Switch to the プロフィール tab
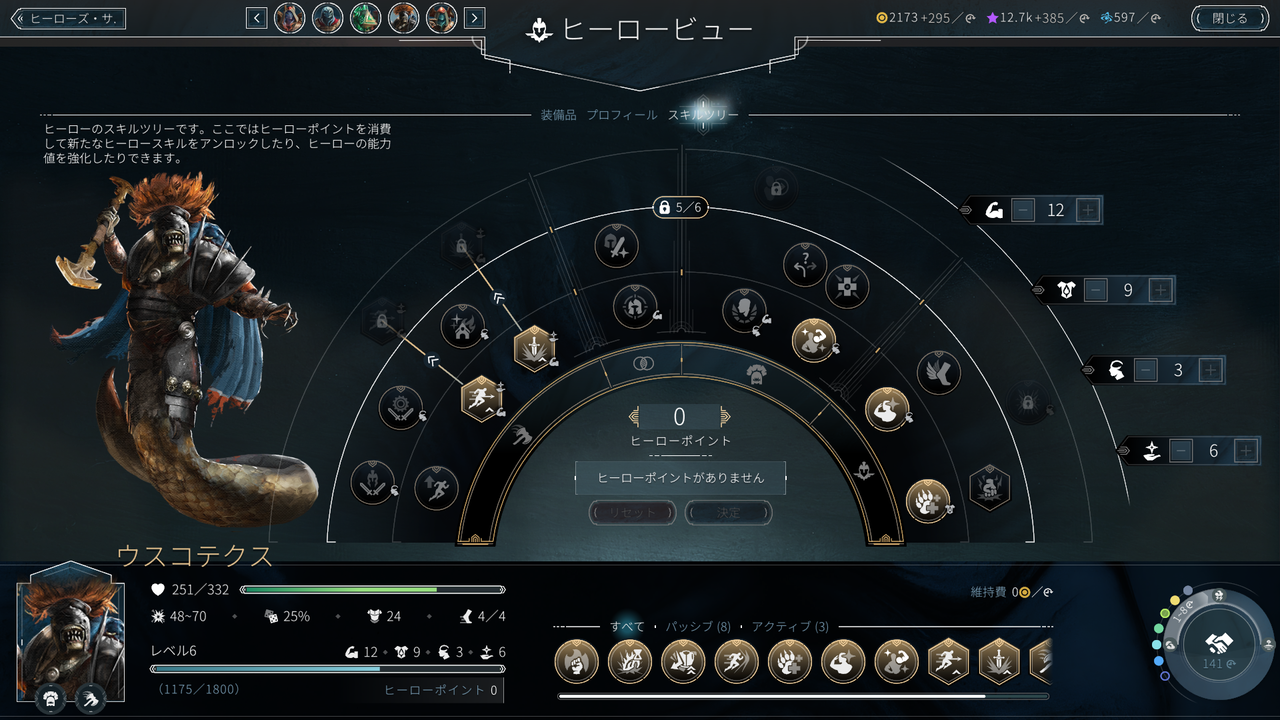This screenshot has width=1280, height=720. (622, 115)
